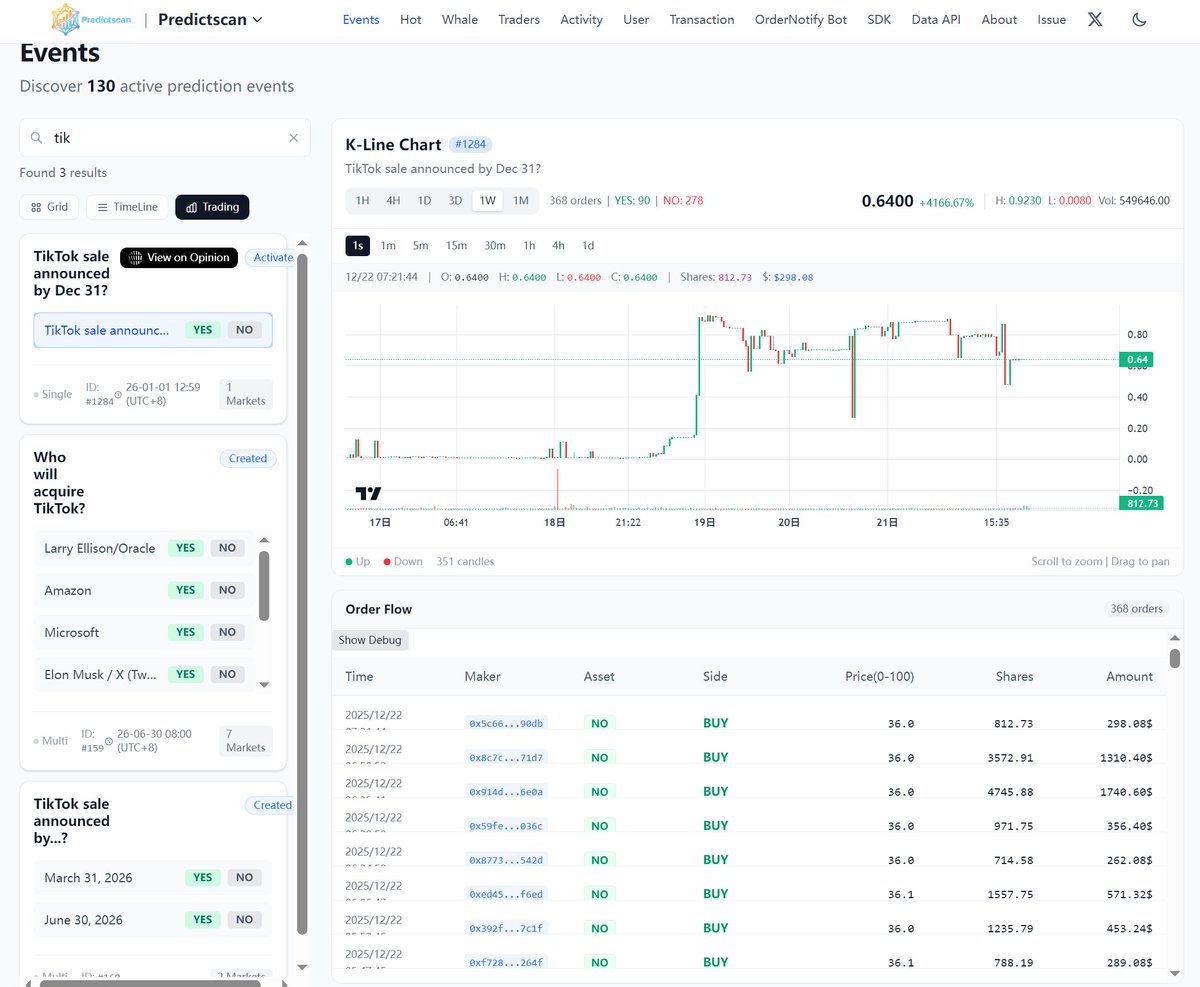Open the User page
Image resolution: width=1200 pixels, height=987 pixels.
[636, 19]
